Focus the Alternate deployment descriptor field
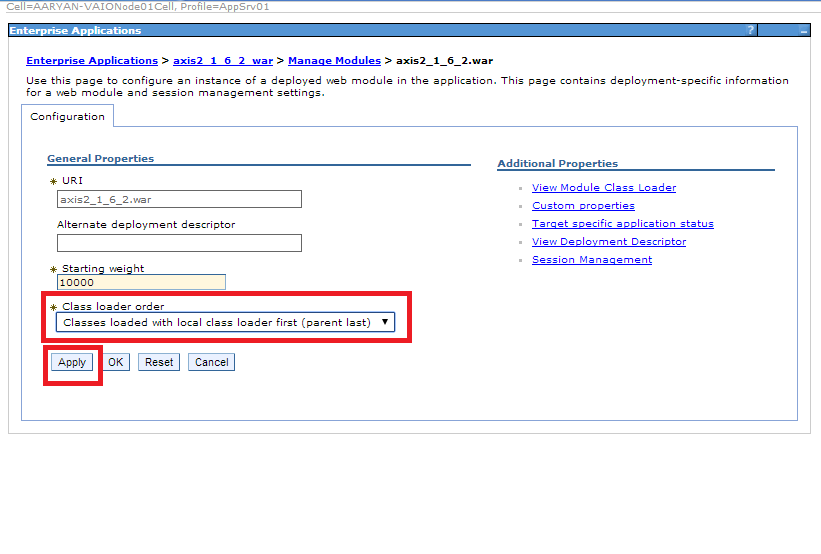Screen dimensions: 821x554 (179, 243)
